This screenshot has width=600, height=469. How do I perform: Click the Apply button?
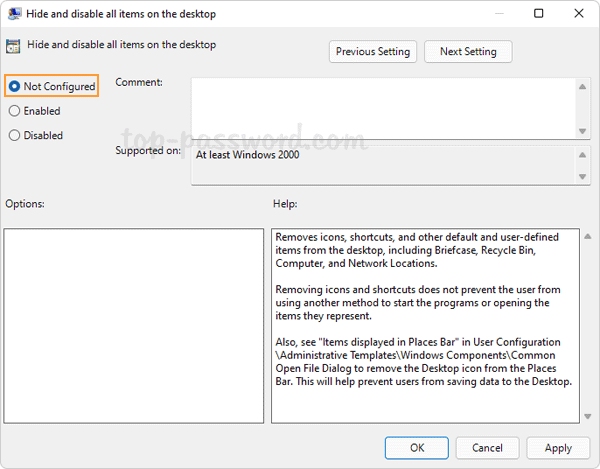(558, 447)
